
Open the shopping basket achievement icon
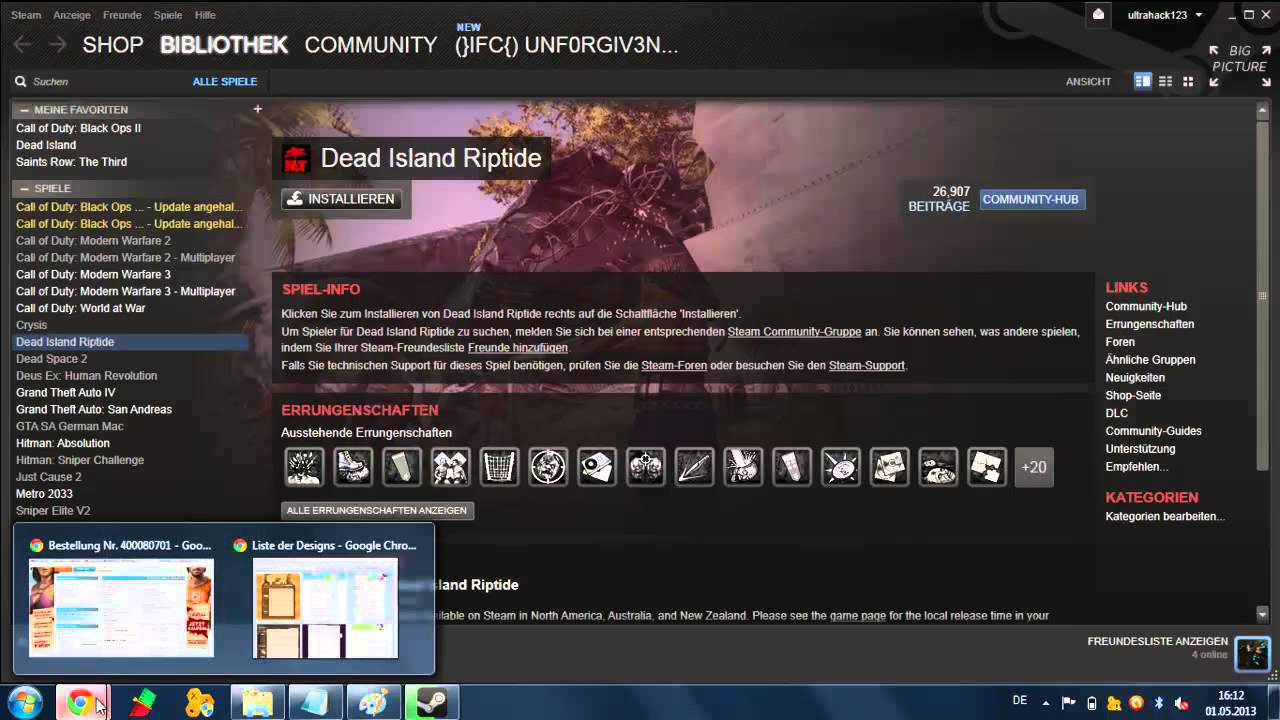(499, 467)
